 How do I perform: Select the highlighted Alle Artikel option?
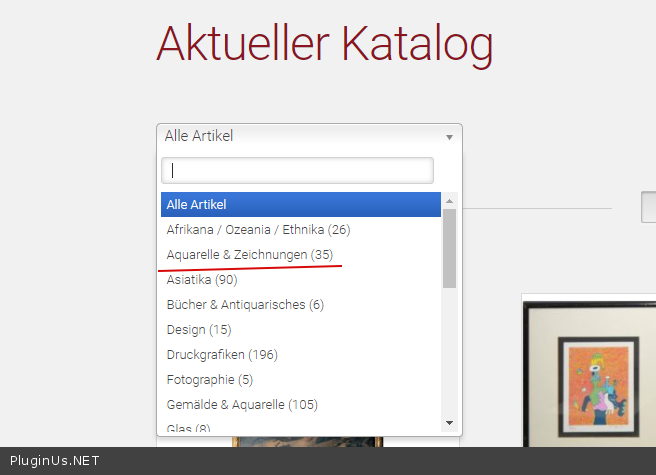click(301, 205)
